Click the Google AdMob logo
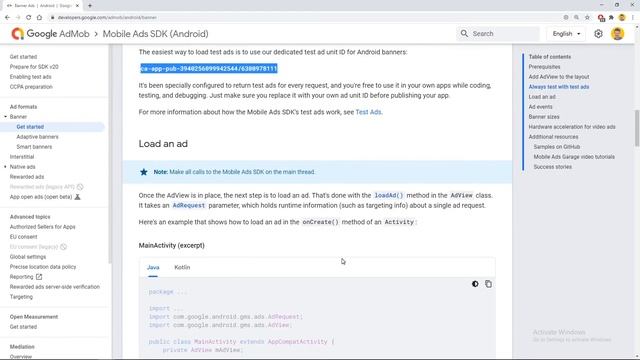This screenshot has height=360, width=640. (x=50, y=34)
